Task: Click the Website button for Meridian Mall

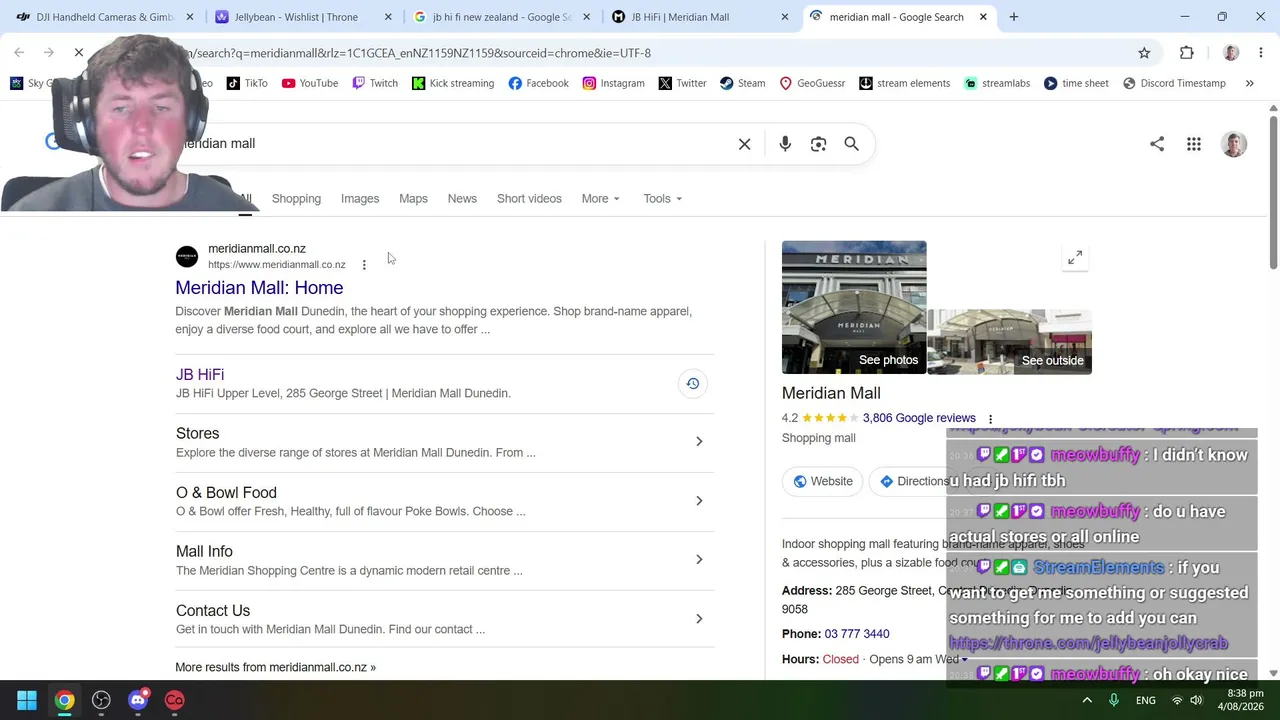Action: (x=823, y=482)
